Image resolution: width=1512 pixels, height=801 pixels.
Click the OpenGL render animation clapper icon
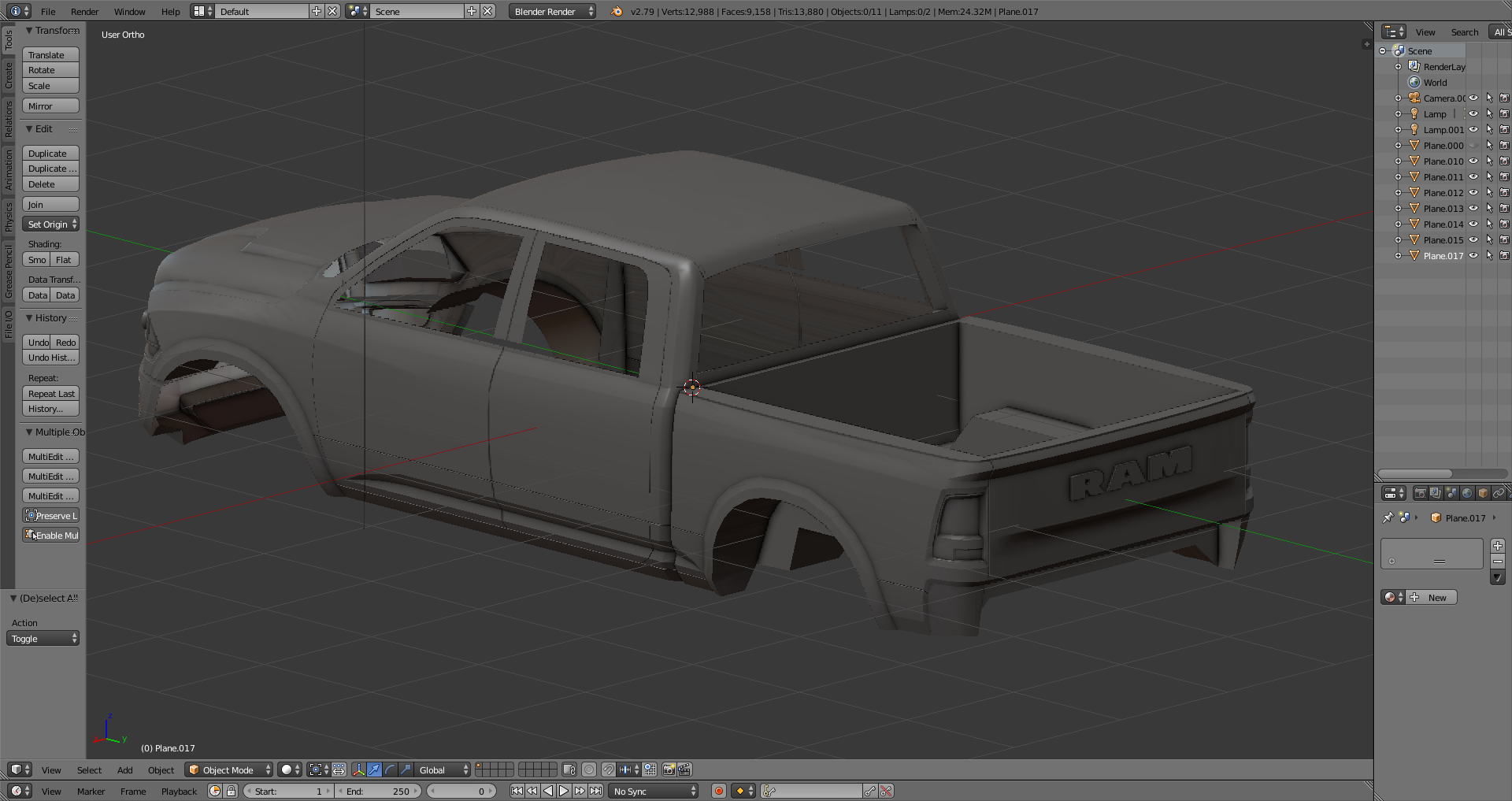click(685, 769)
